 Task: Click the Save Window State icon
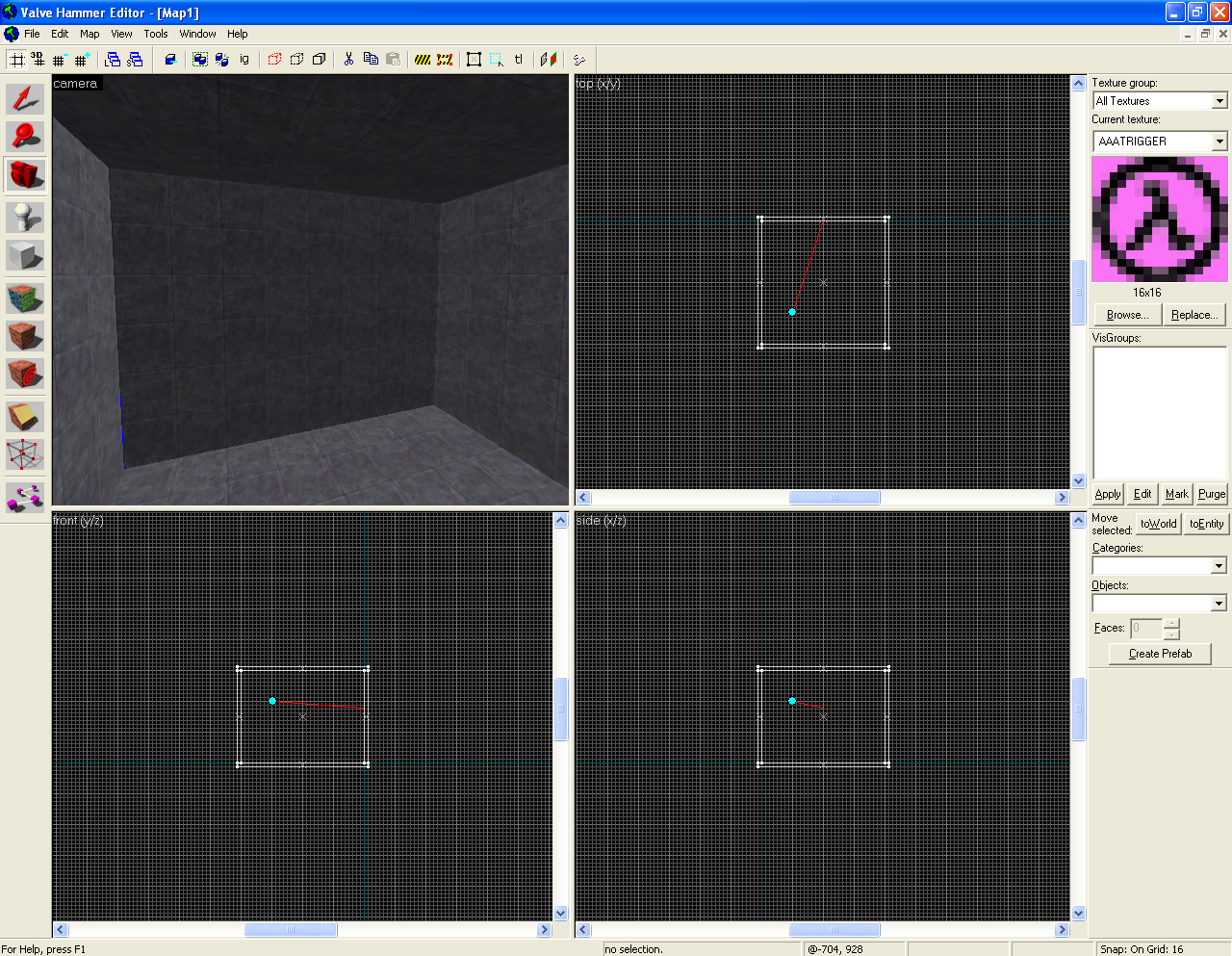(x=135, y=60)
